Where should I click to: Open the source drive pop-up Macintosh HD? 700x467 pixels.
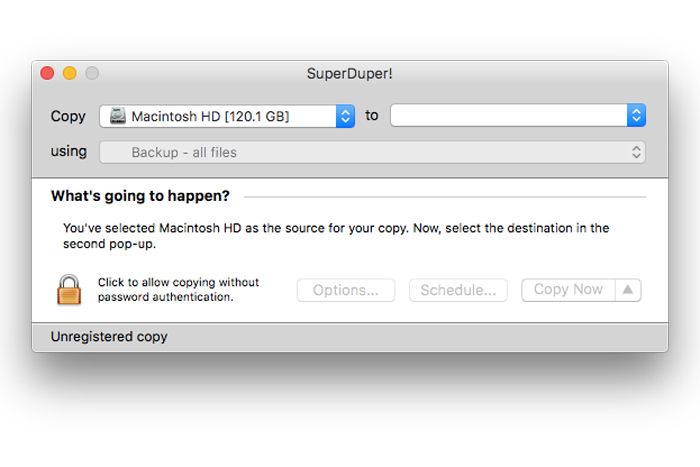227,116
